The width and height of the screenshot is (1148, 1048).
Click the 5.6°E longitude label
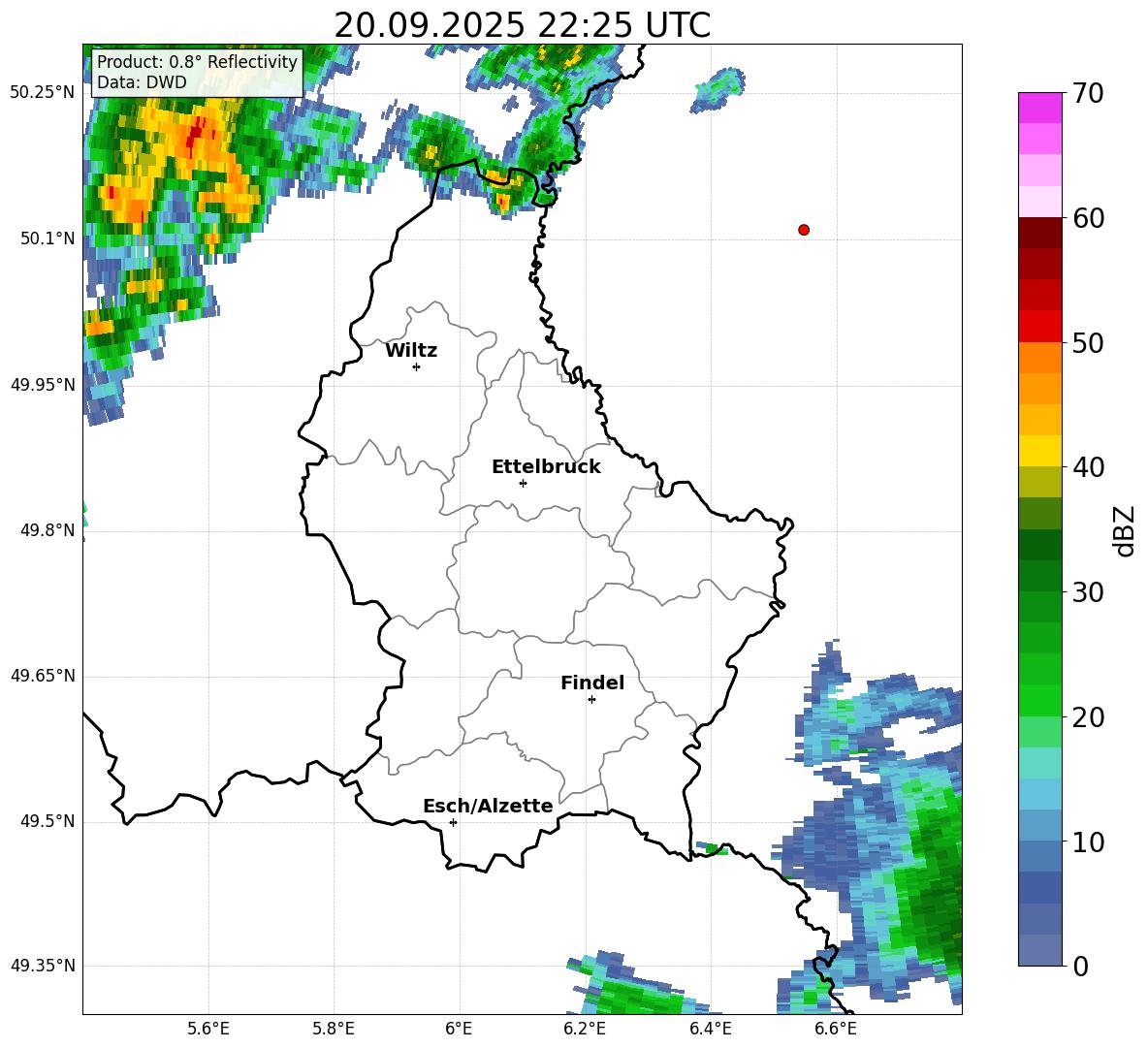(x=208, y=1029)
